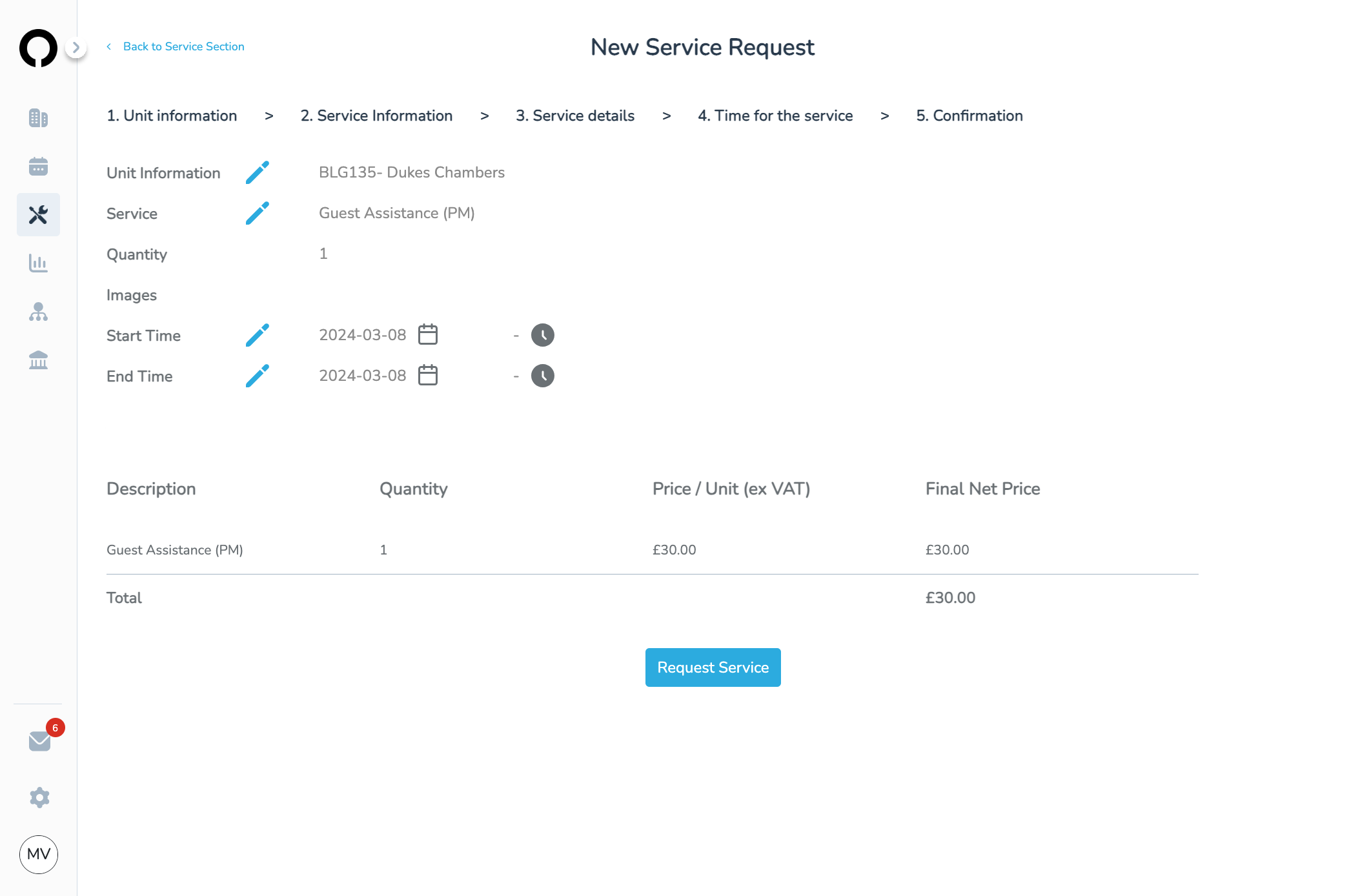Click Guest Assistance (PM) in the price table

[175, 550]
